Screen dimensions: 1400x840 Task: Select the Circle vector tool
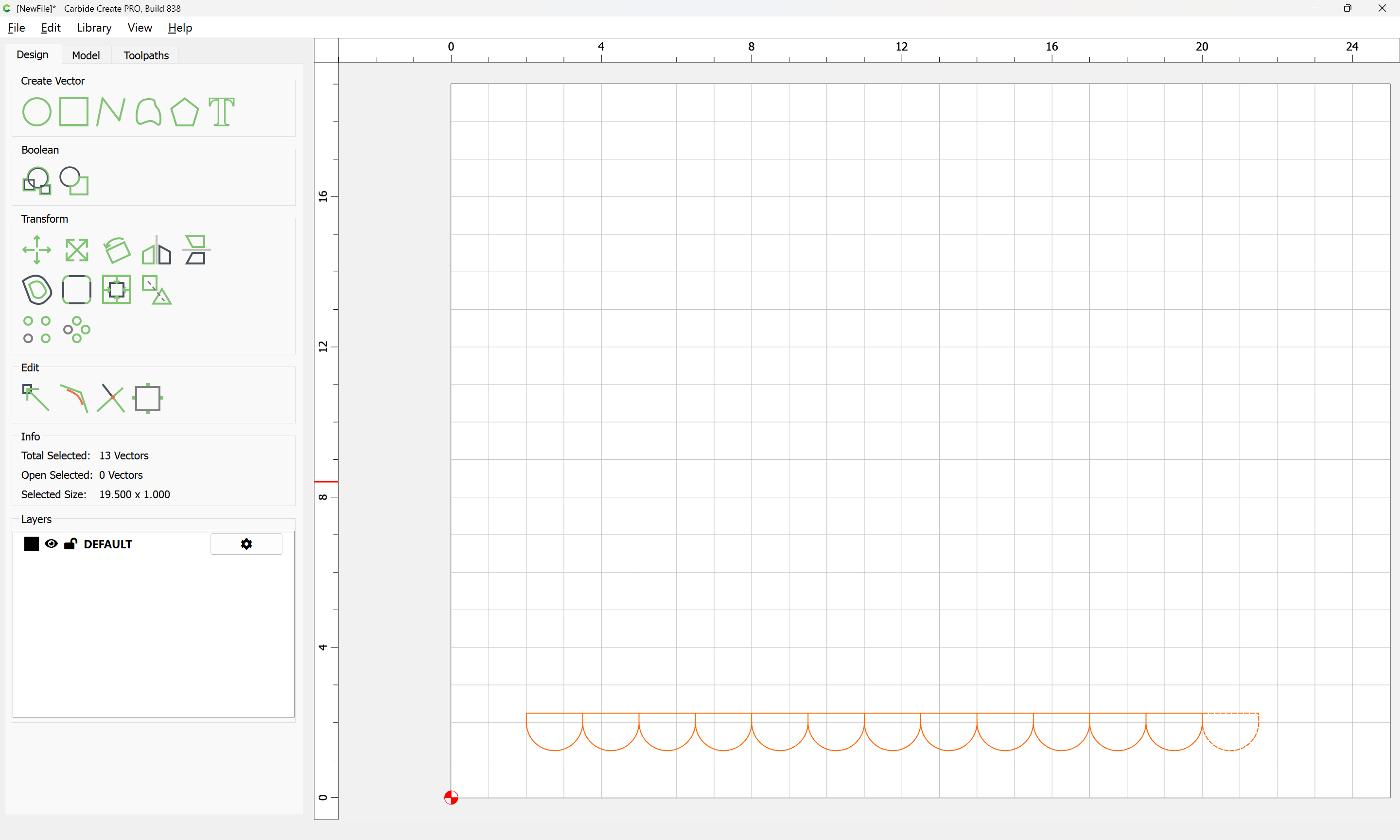pos(37,111)
